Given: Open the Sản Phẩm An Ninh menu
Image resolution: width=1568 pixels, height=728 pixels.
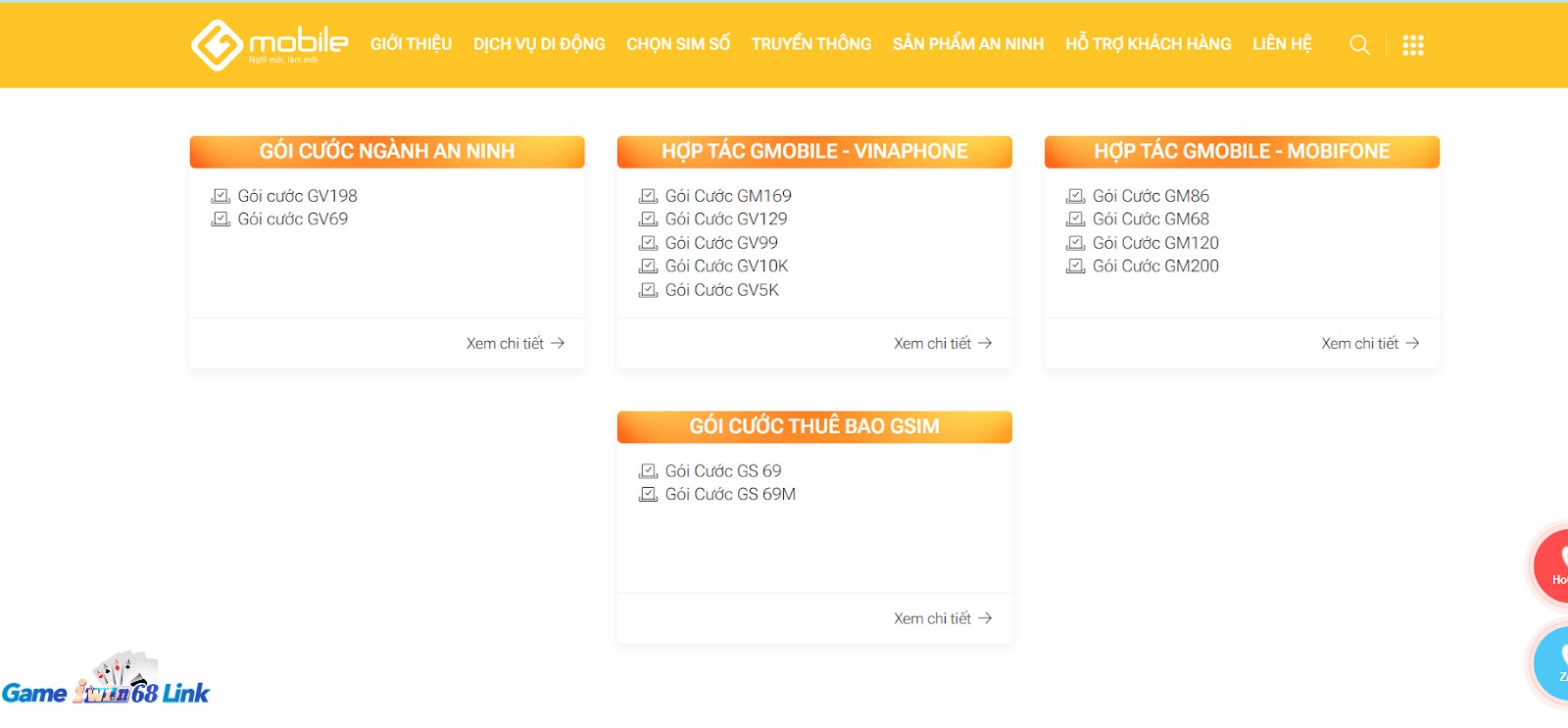Looking at the screenshot, I should click(968, 44).
